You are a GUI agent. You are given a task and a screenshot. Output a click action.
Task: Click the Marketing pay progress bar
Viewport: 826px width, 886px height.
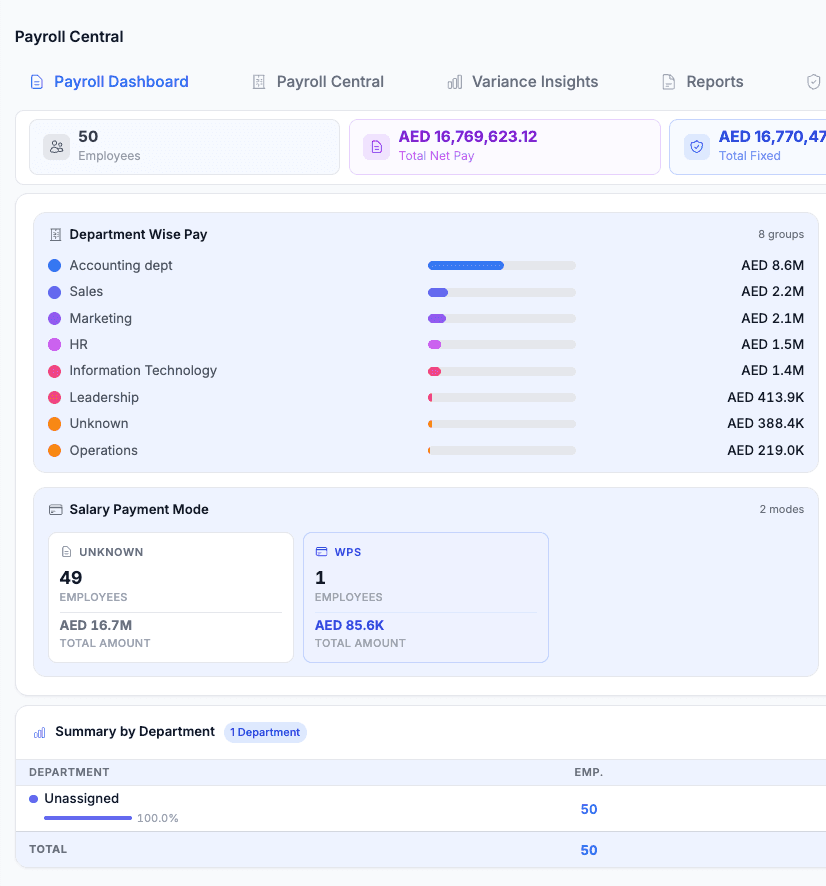click(x=502, y=319)
